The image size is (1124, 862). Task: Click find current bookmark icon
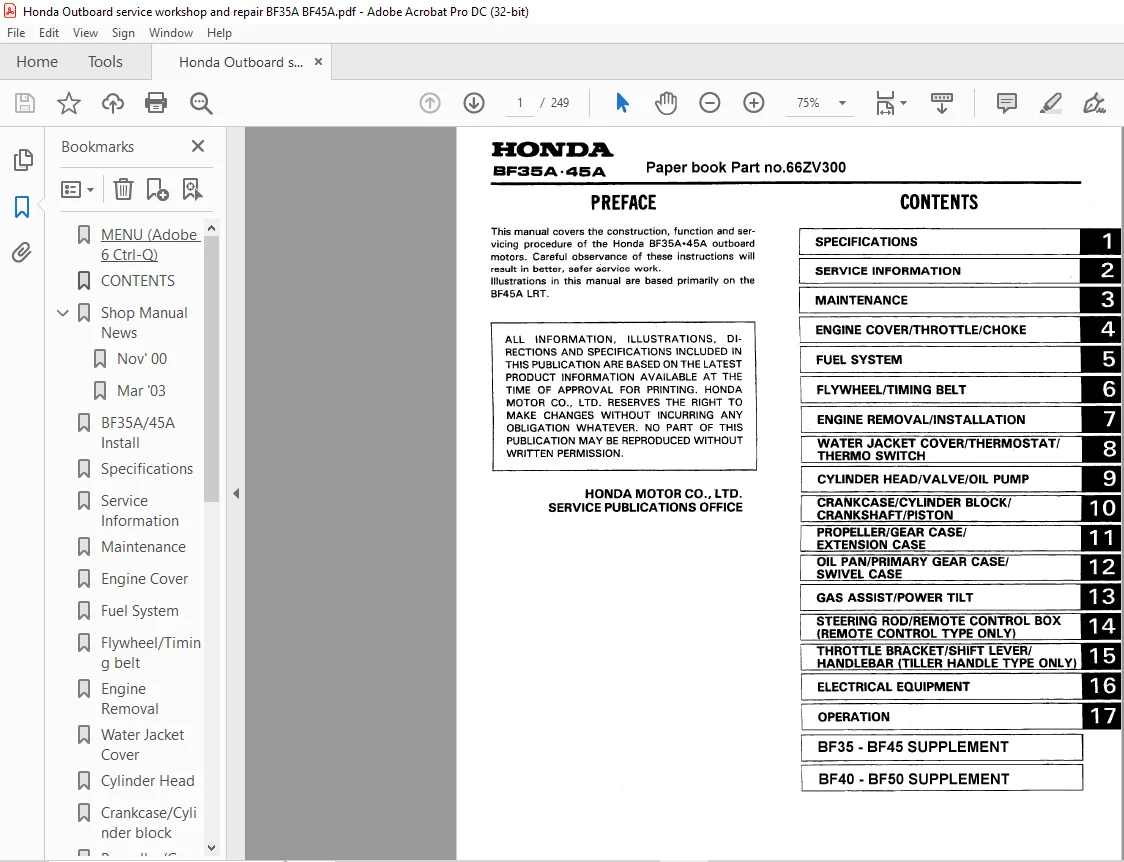pos(192,189)
